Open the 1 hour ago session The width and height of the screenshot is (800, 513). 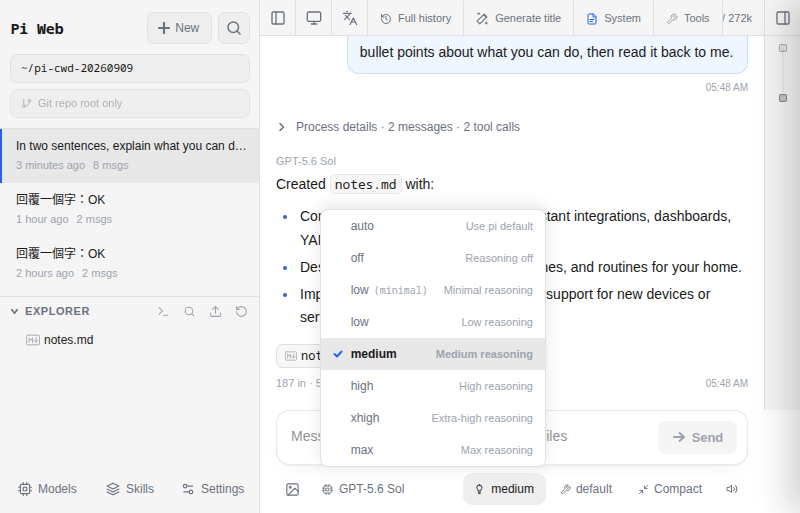(130, 209)
